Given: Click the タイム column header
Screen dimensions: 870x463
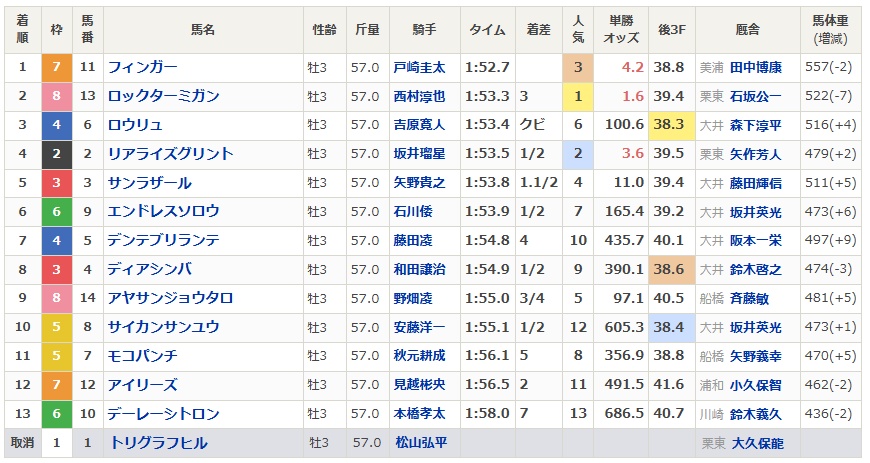Looking at the screenshot, I should coord(487,30).
